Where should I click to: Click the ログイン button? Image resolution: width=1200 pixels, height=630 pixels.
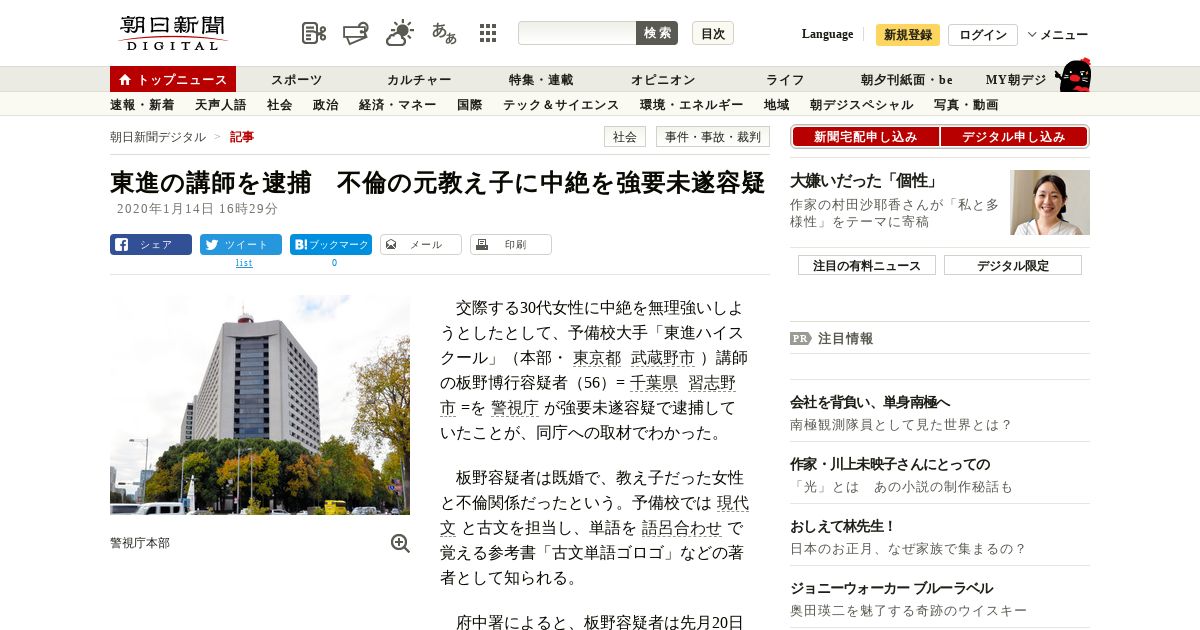(983, 35)
